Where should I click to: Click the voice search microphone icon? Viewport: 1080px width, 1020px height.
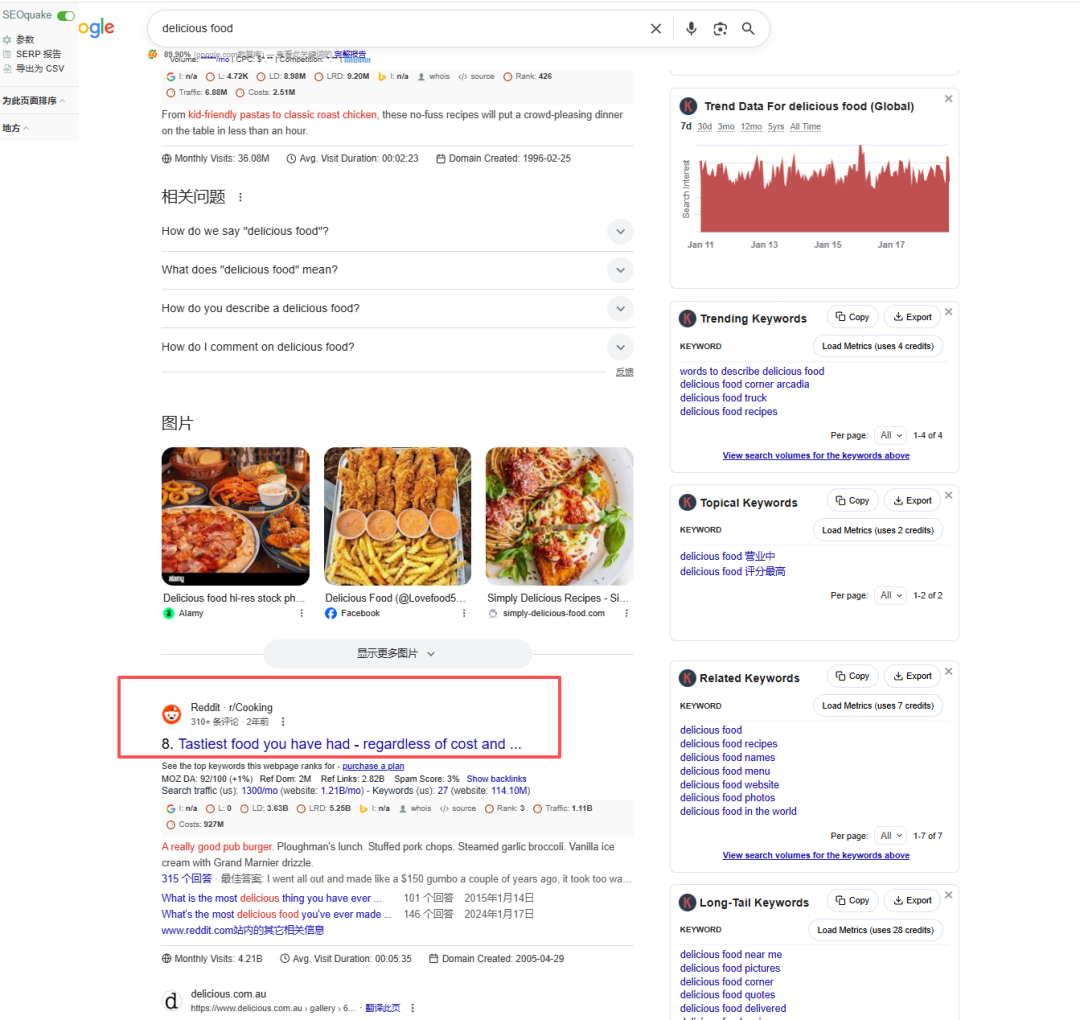pyautogui.click(x=691, y=29)
